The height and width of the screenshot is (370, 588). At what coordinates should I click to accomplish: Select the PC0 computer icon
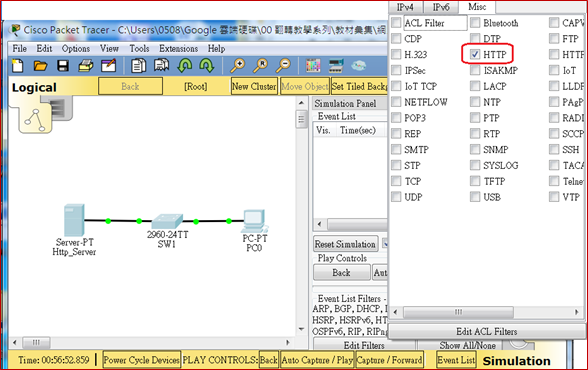[255, 221]
